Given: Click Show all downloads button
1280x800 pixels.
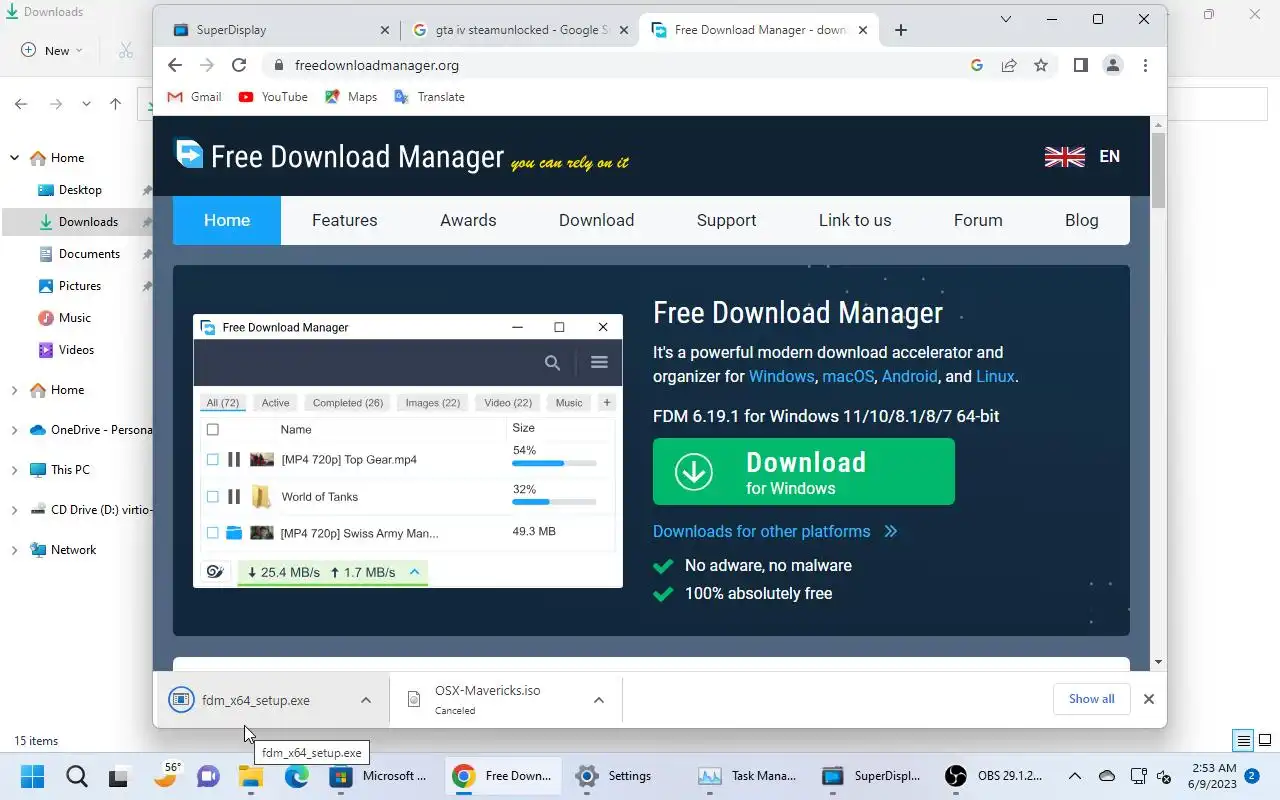Looking at the screenshot, I should 1091,699.
